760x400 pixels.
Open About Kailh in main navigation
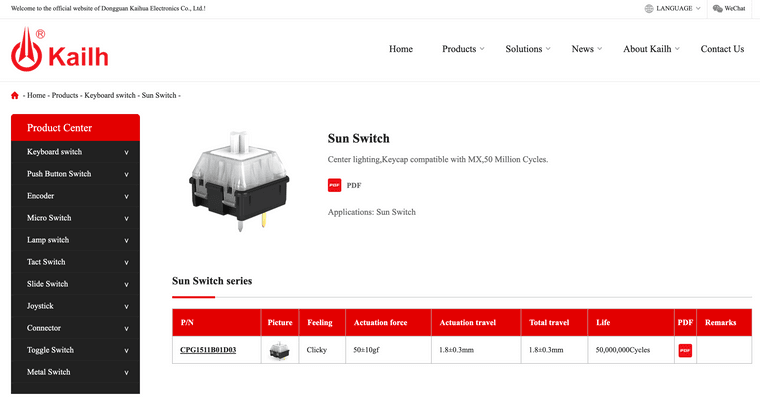(x=647, y=49)
